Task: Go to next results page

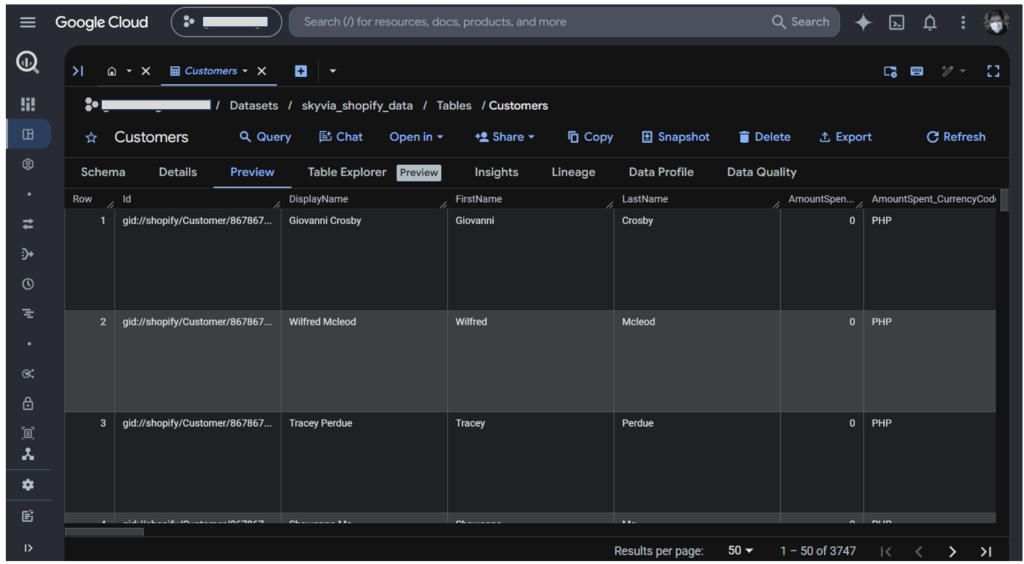Action: 952,552
